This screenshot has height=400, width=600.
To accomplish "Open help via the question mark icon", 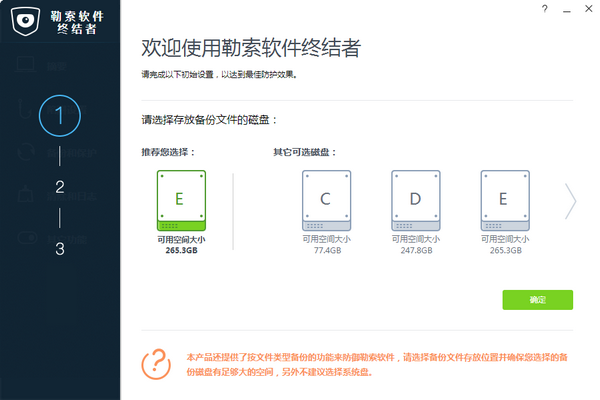I will [x=545, y=9].
